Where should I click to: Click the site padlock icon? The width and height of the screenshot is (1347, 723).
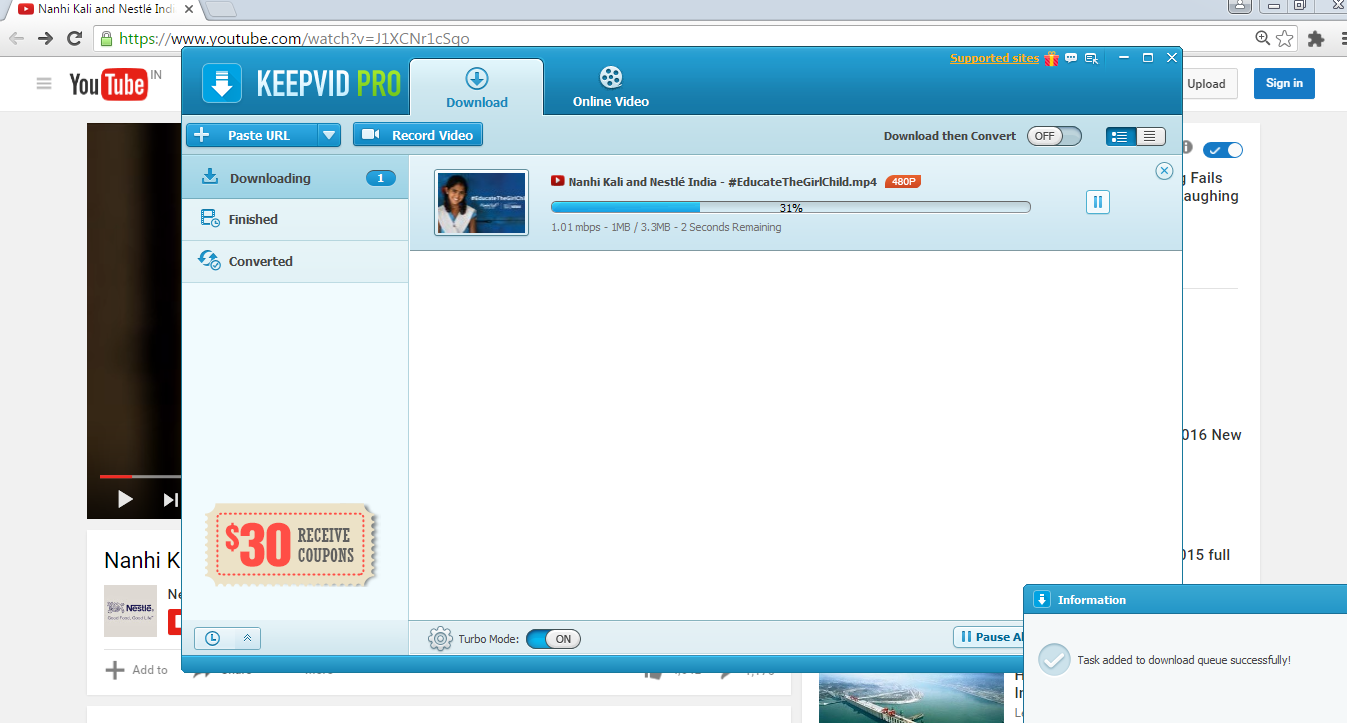tap(106, 39)
